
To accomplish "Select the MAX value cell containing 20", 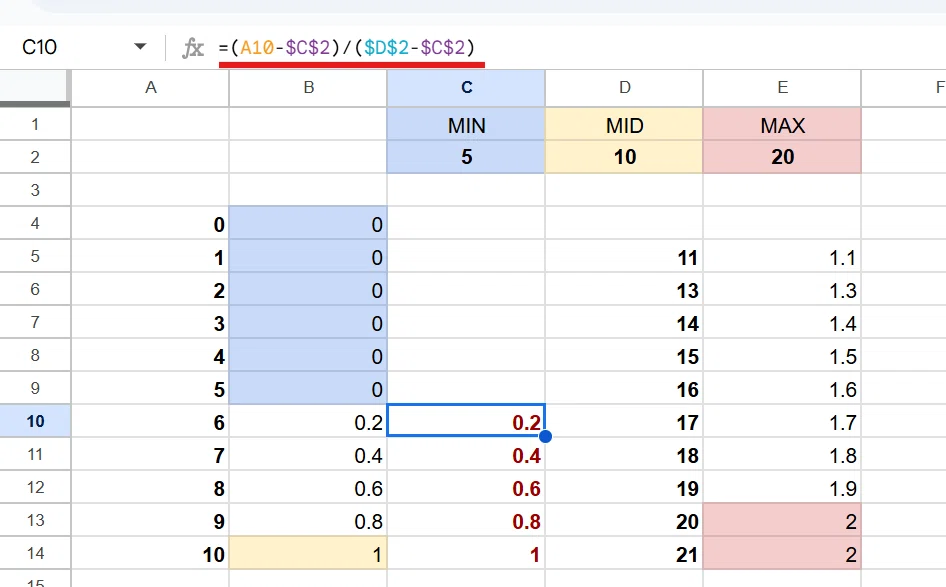I will pos(783,157).
